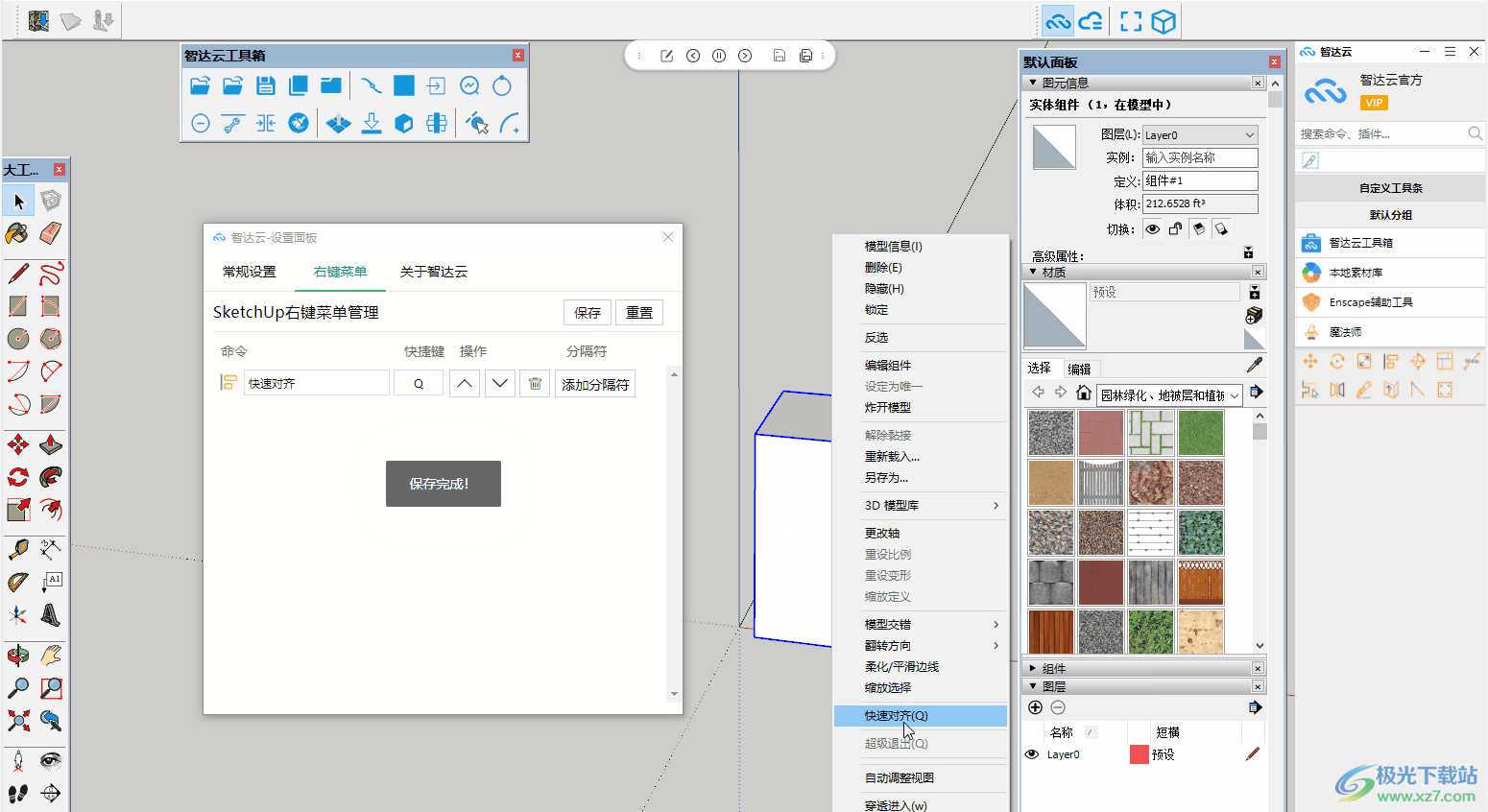Image resolution: width=1488 pixels, height=812 pixels.
Task: Choose the Pan hand tool
Action: [51, 656]
